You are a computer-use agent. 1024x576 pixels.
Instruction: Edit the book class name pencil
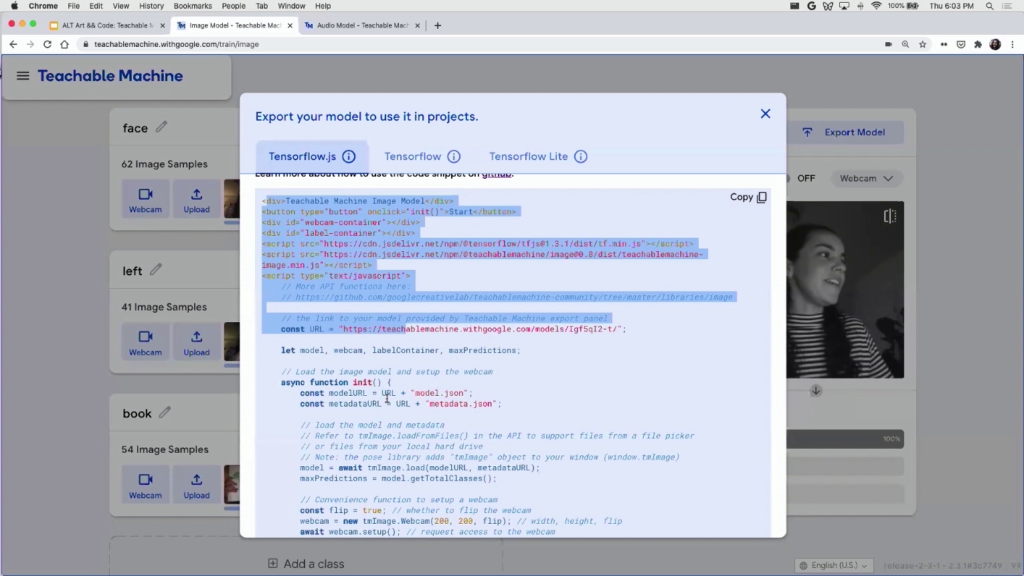[165, 412]
